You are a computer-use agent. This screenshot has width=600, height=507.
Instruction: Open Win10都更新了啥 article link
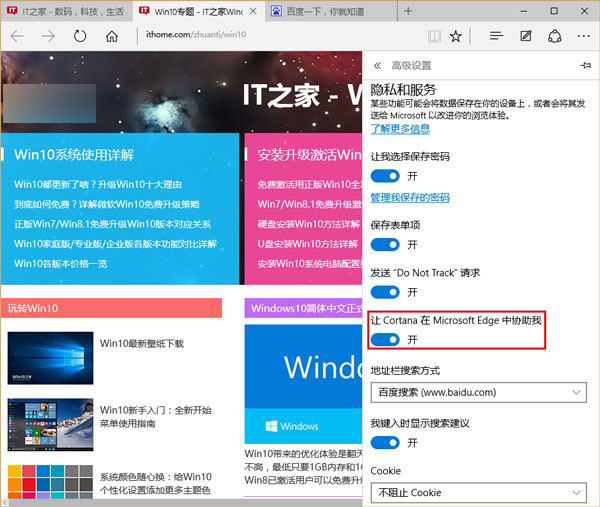tap(98, 184)
